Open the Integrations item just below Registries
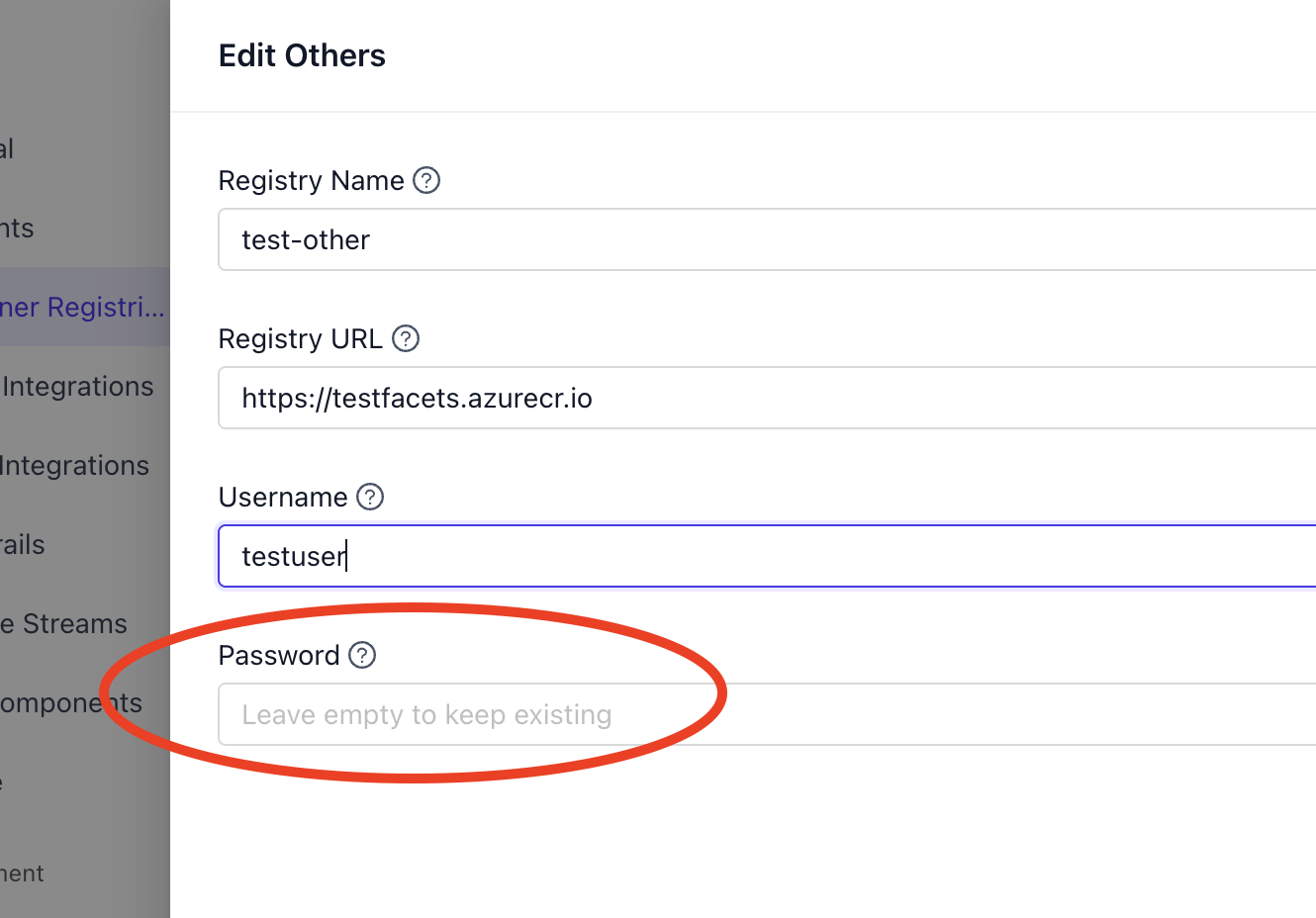Screen dimensions: 1316x918 pos(77,387)
